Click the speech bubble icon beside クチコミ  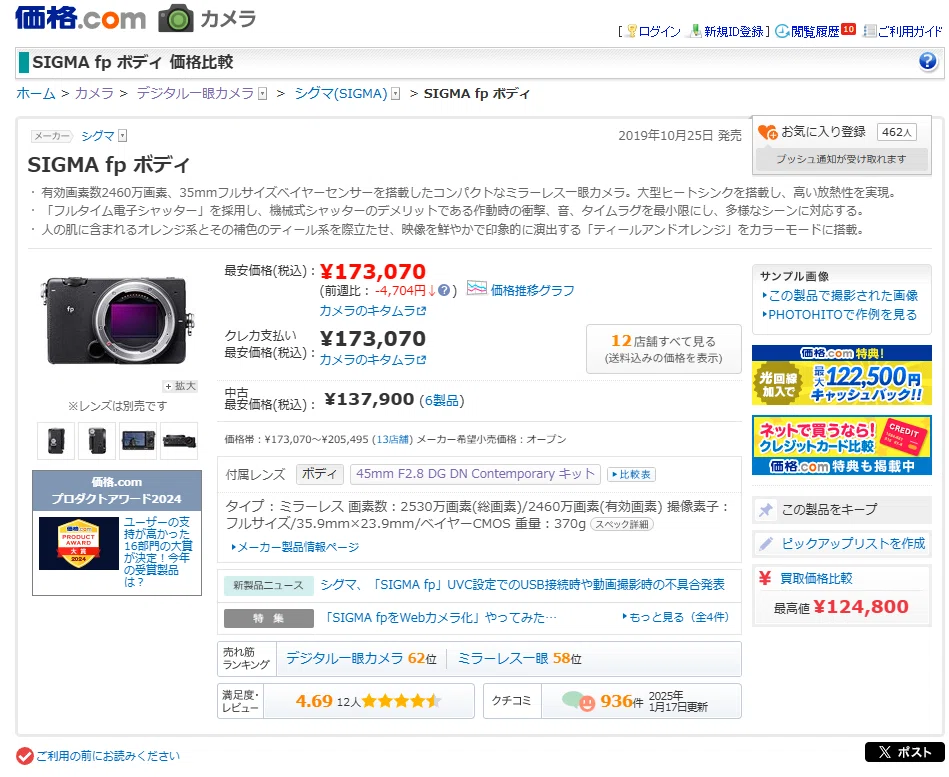[x=578, y=701]
